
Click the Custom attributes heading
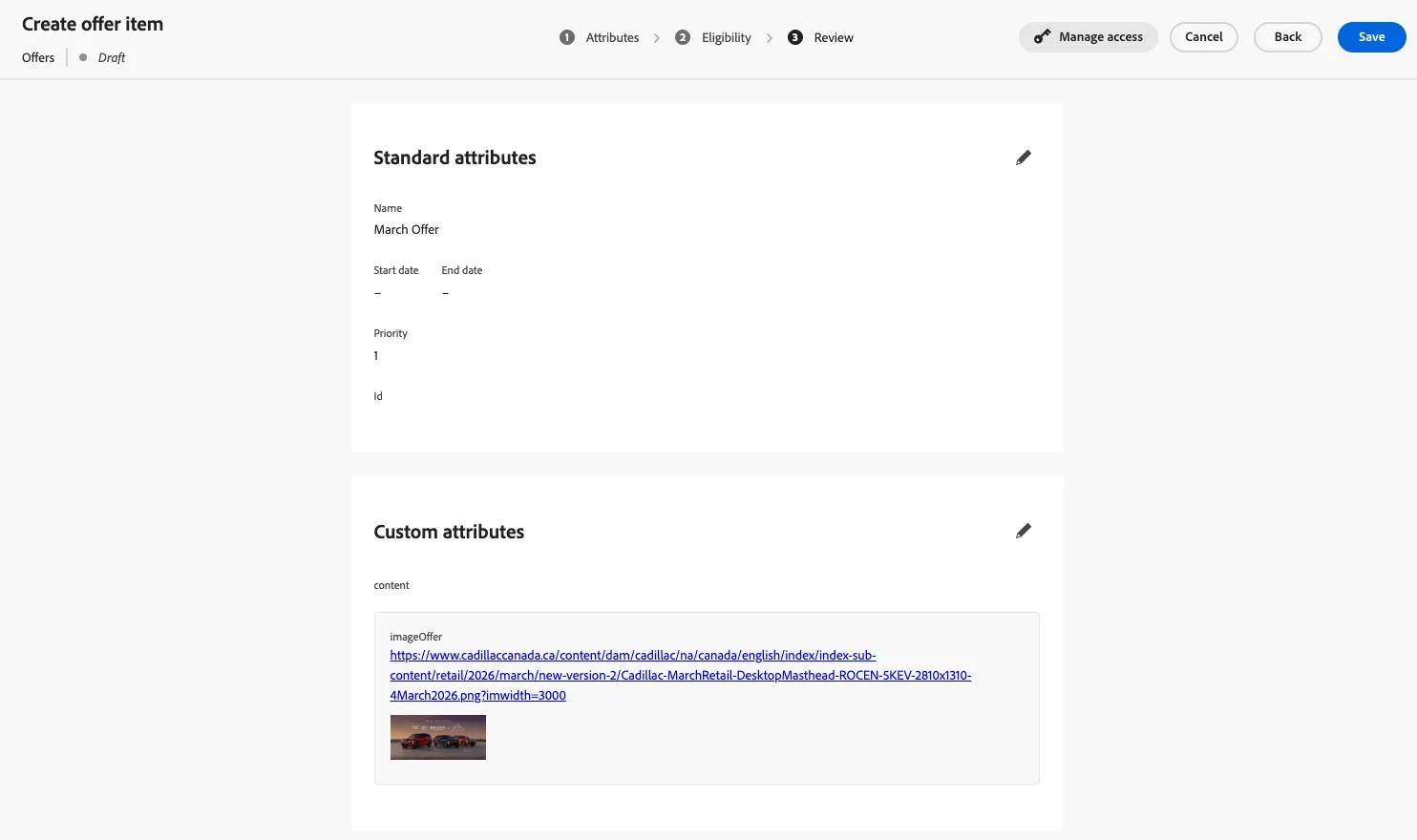[449, 532]
